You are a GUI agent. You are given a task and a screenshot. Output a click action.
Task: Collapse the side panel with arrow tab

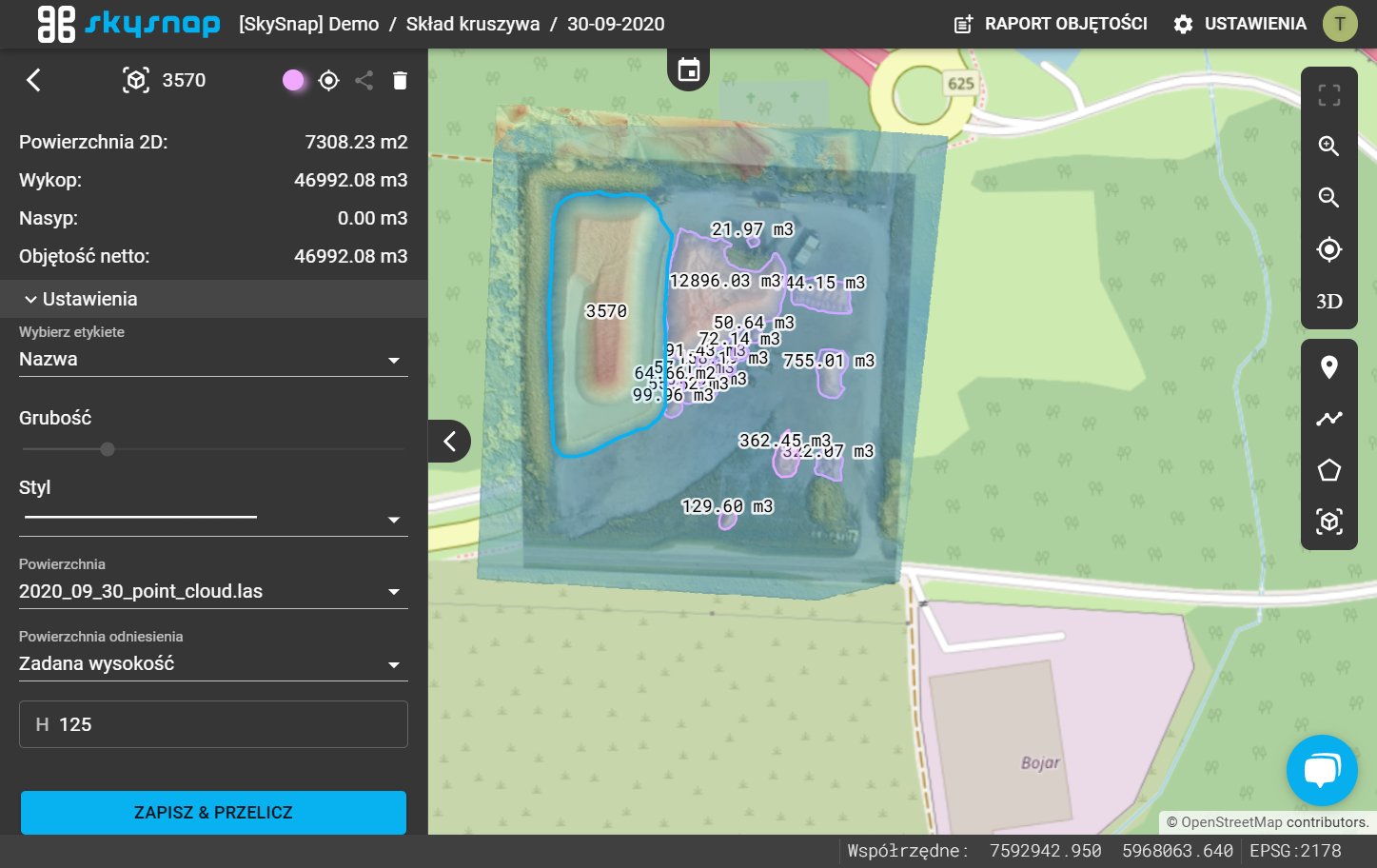449,441
